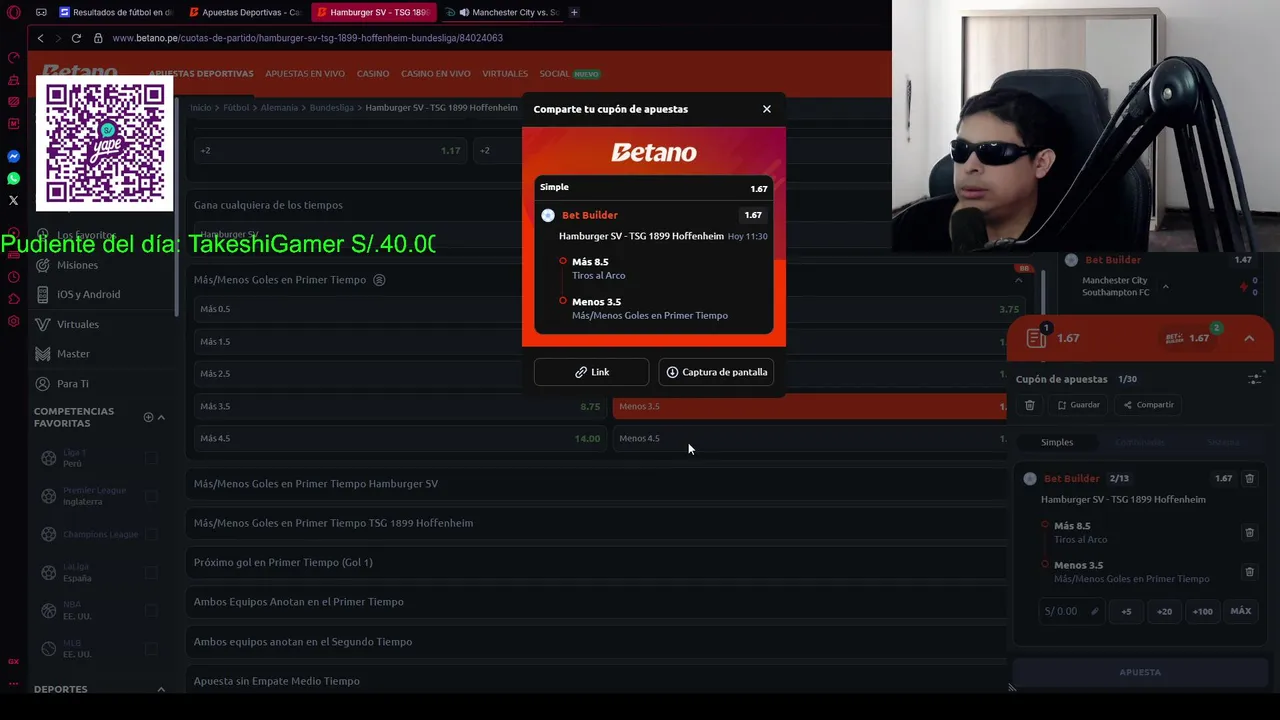Copy the coupon share Link
Image resolution: width=1280 pixels, height=720 pixels.
(591, 372)
